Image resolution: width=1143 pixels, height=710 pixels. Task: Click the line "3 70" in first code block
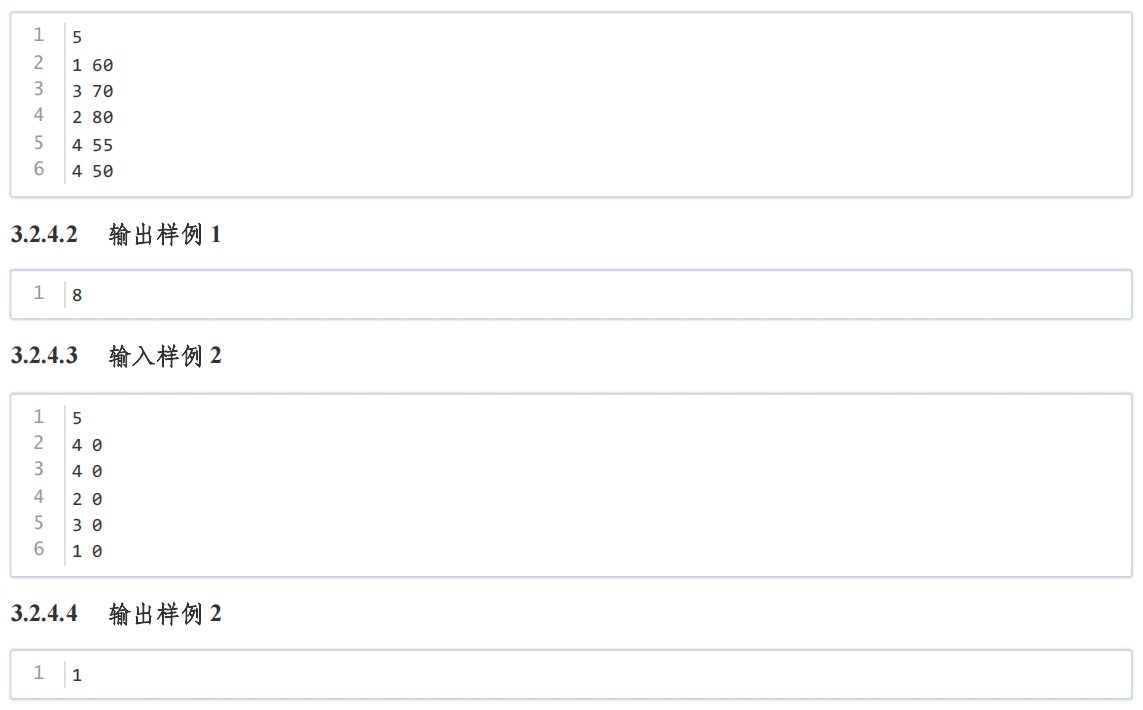pos(93,91)
